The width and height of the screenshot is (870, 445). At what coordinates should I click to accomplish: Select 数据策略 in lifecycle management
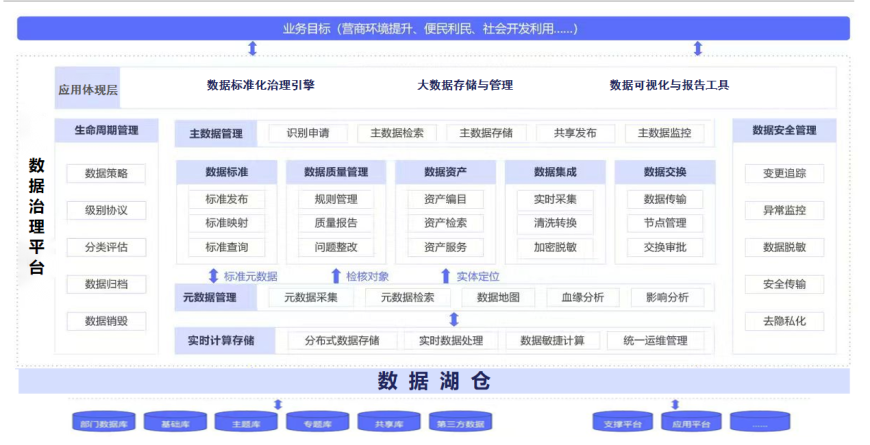pos(106,174)
